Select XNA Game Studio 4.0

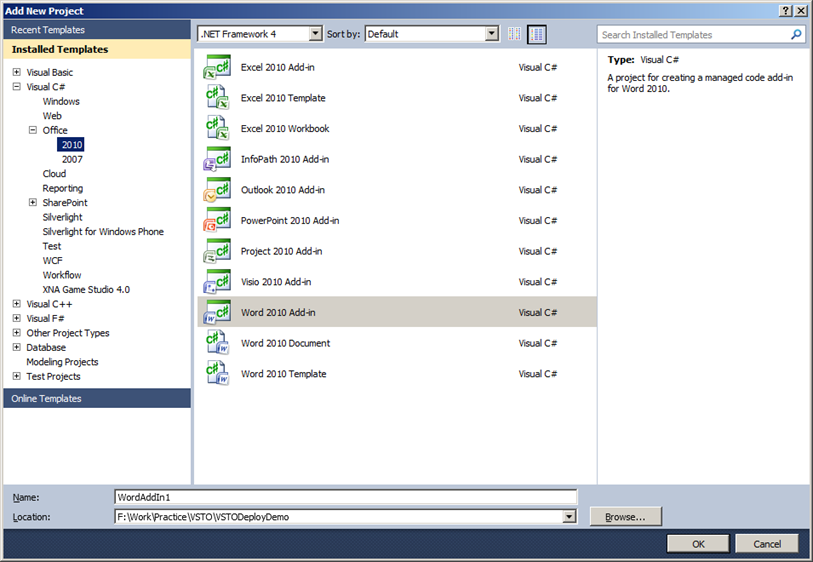86,290
